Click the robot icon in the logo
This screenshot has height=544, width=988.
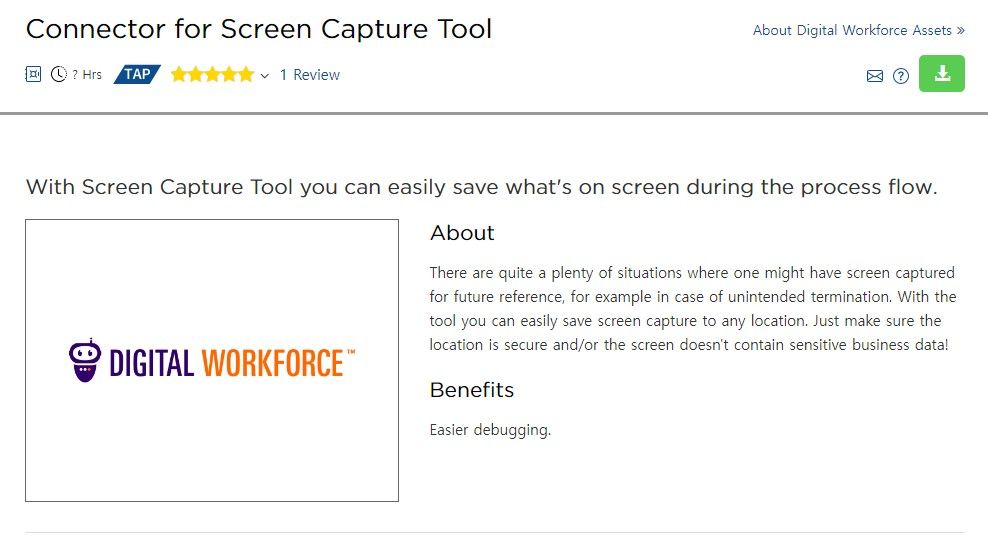pyautogui.click(x=84, y=360)
